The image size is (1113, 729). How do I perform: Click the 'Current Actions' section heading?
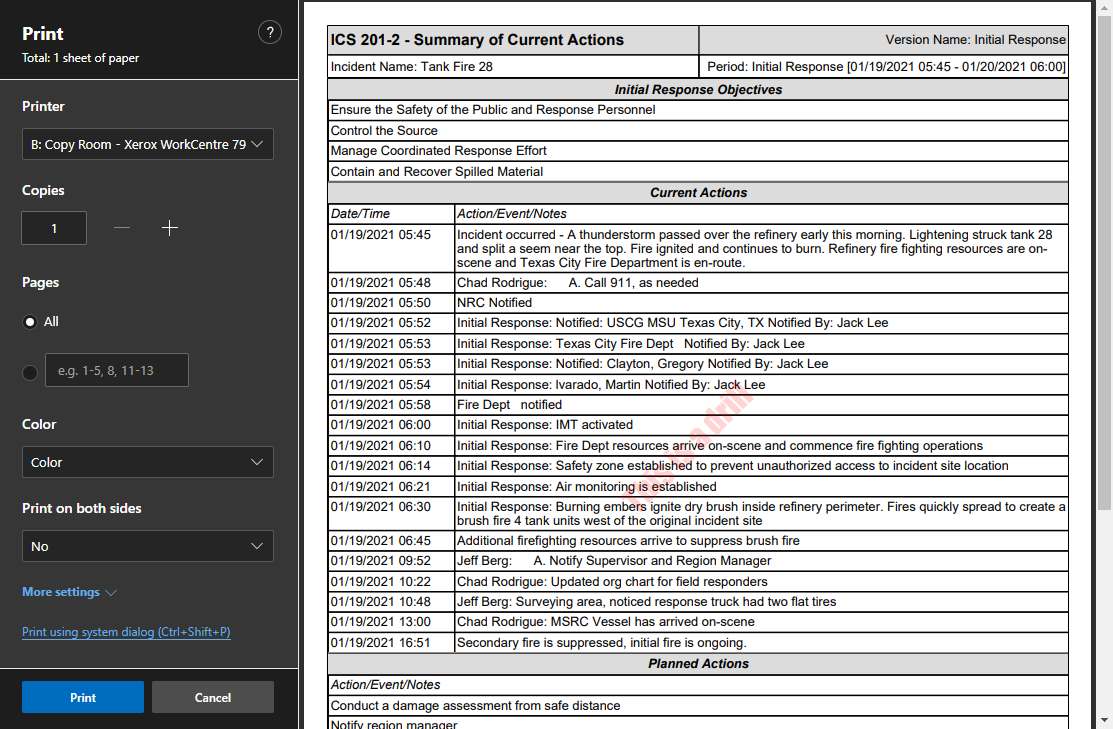tap(698, 192)
